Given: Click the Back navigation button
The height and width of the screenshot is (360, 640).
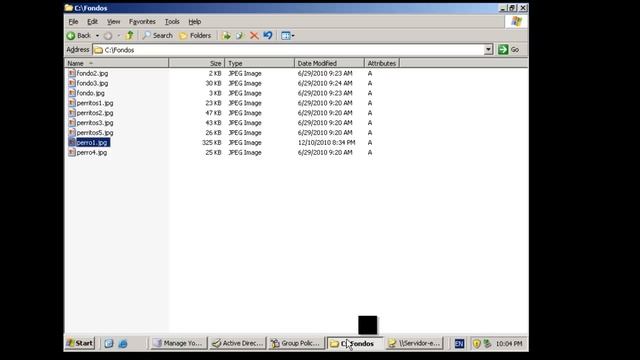Looking at the screenshot, I should (x=79, y=36).
